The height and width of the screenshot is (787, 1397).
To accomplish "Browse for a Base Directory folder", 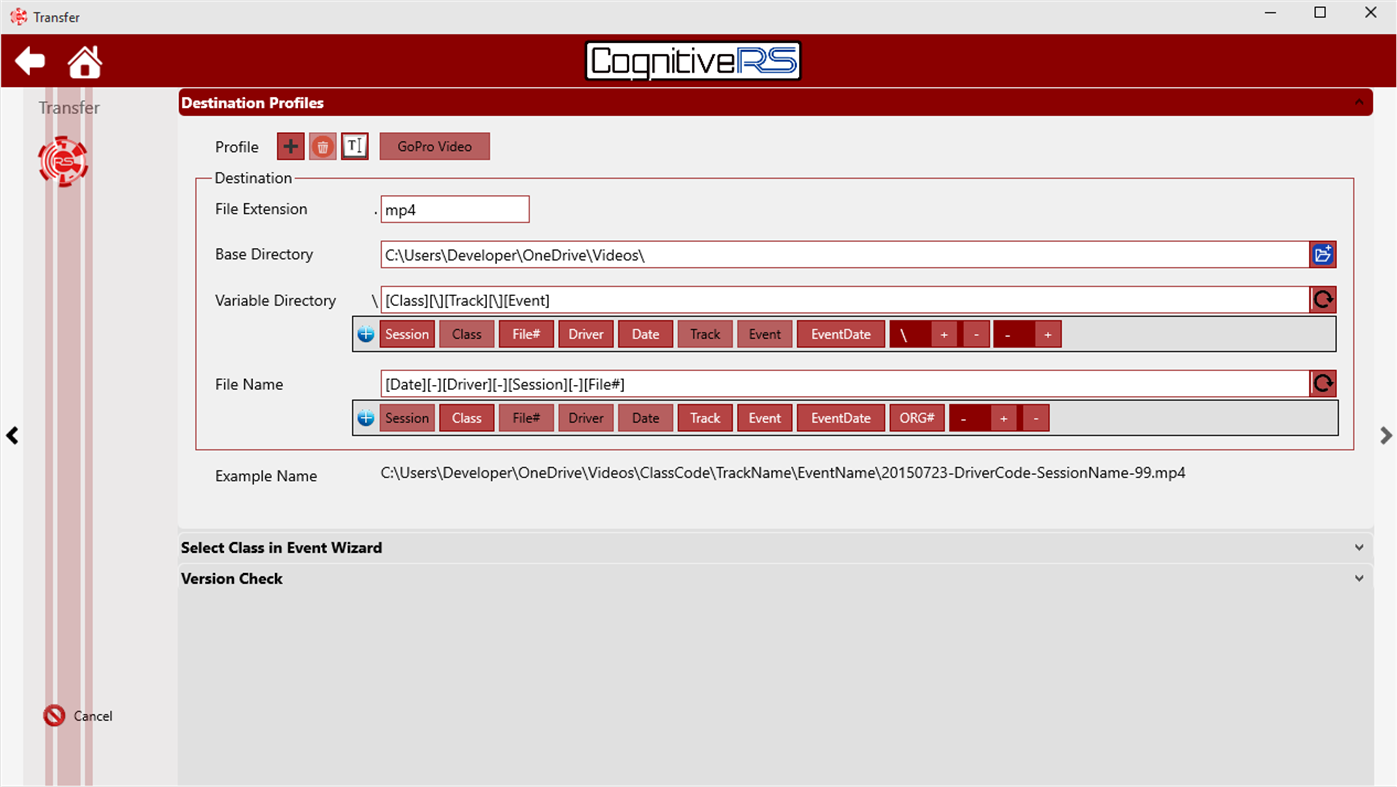I will pyautogui.click(x=1322, y=254).
